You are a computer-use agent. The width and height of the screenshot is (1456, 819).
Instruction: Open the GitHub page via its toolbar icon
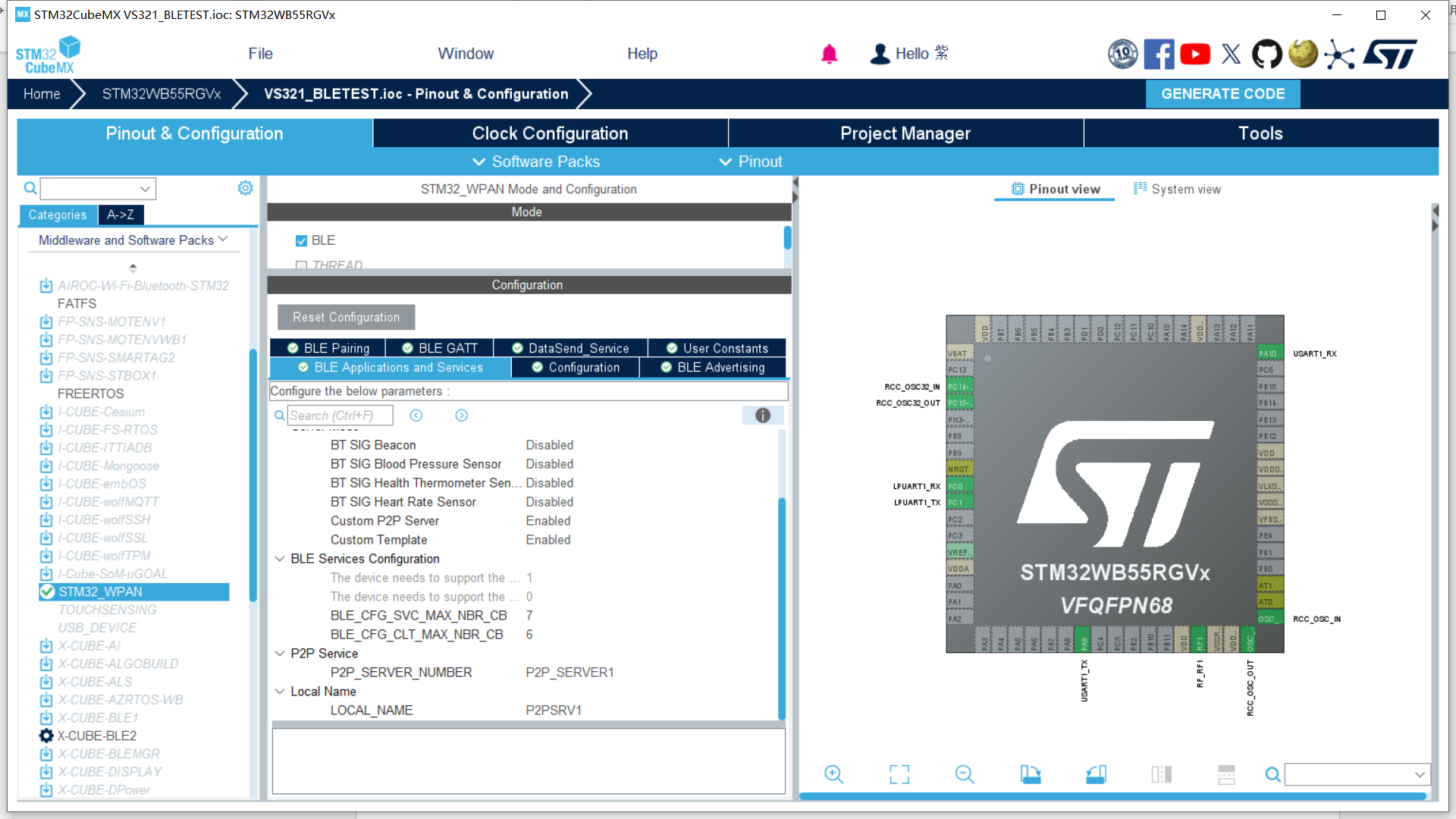[x=1266, y=54]
